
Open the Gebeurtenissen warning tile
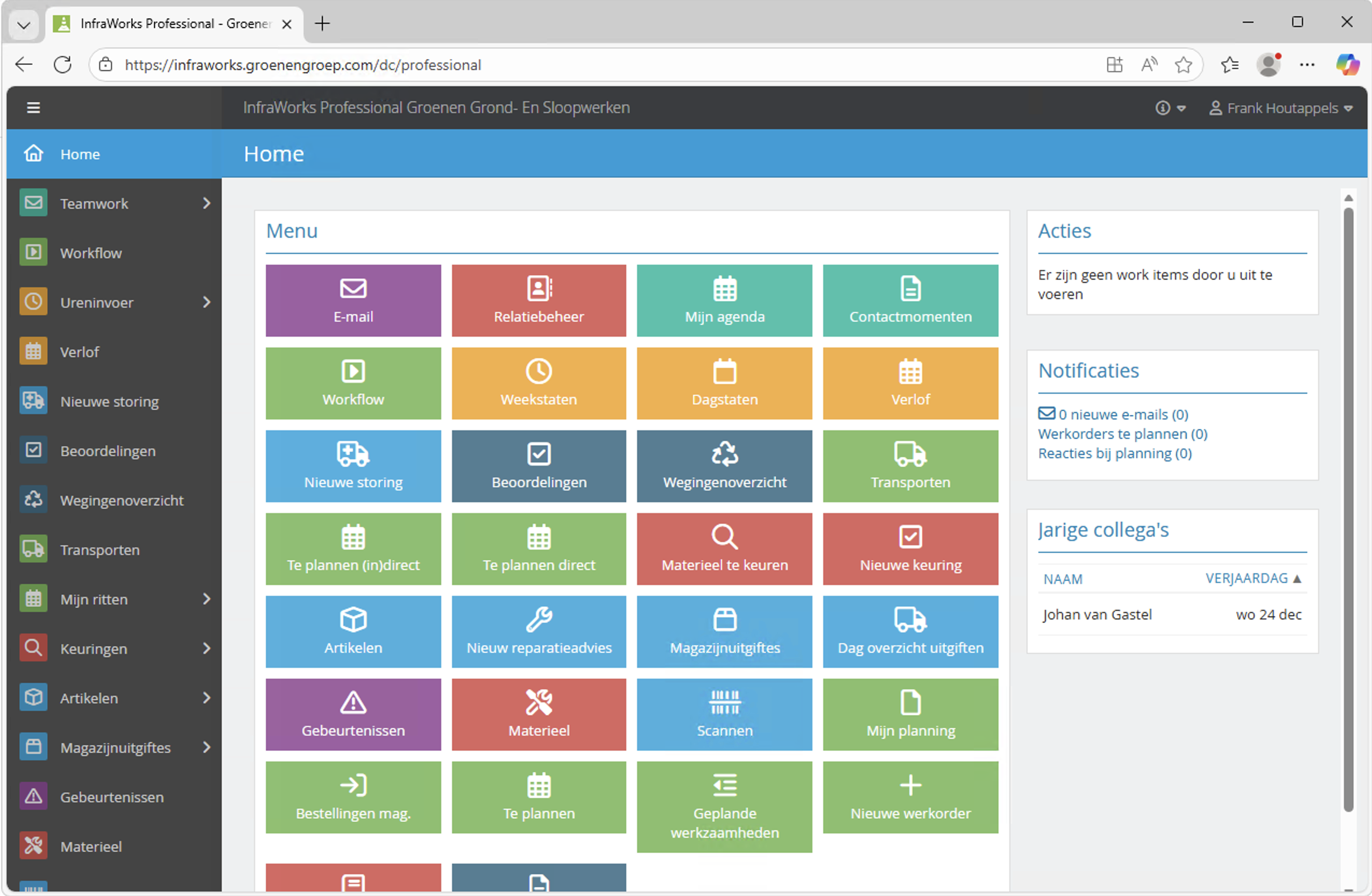353,714
